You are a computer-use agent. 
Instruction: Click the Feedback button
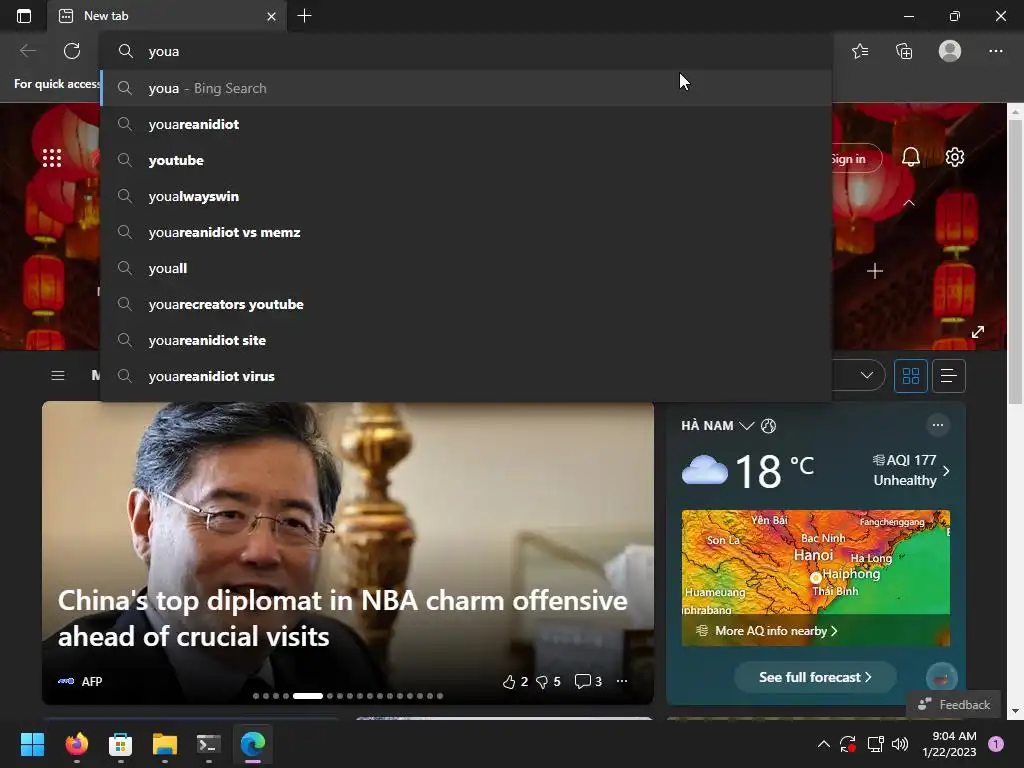[x=954, y=705]
